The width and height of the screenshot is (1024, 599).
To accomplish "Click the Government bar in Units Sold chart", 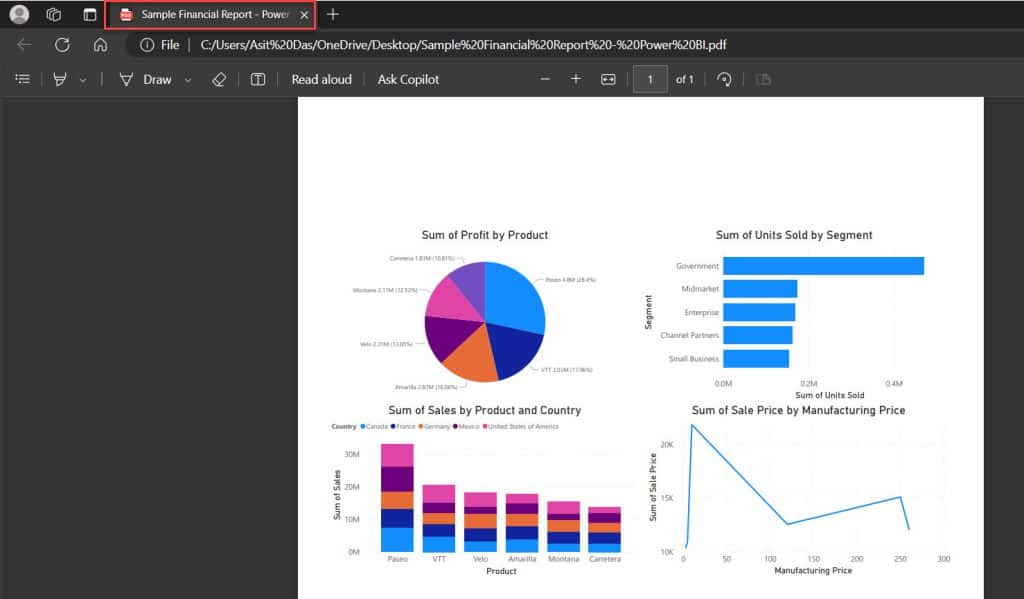I will (x=824, y=266).
